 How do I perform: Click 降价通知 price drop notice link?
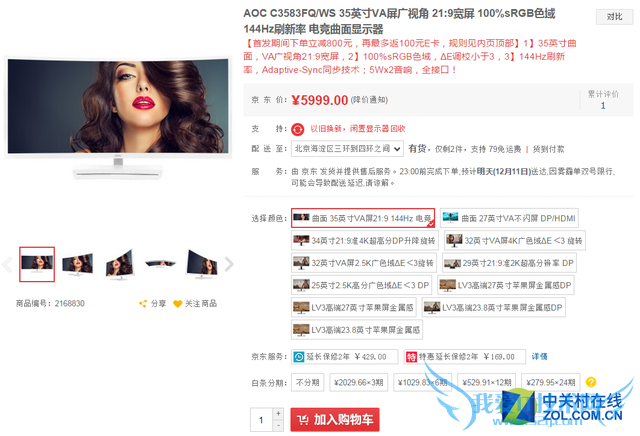369,100
